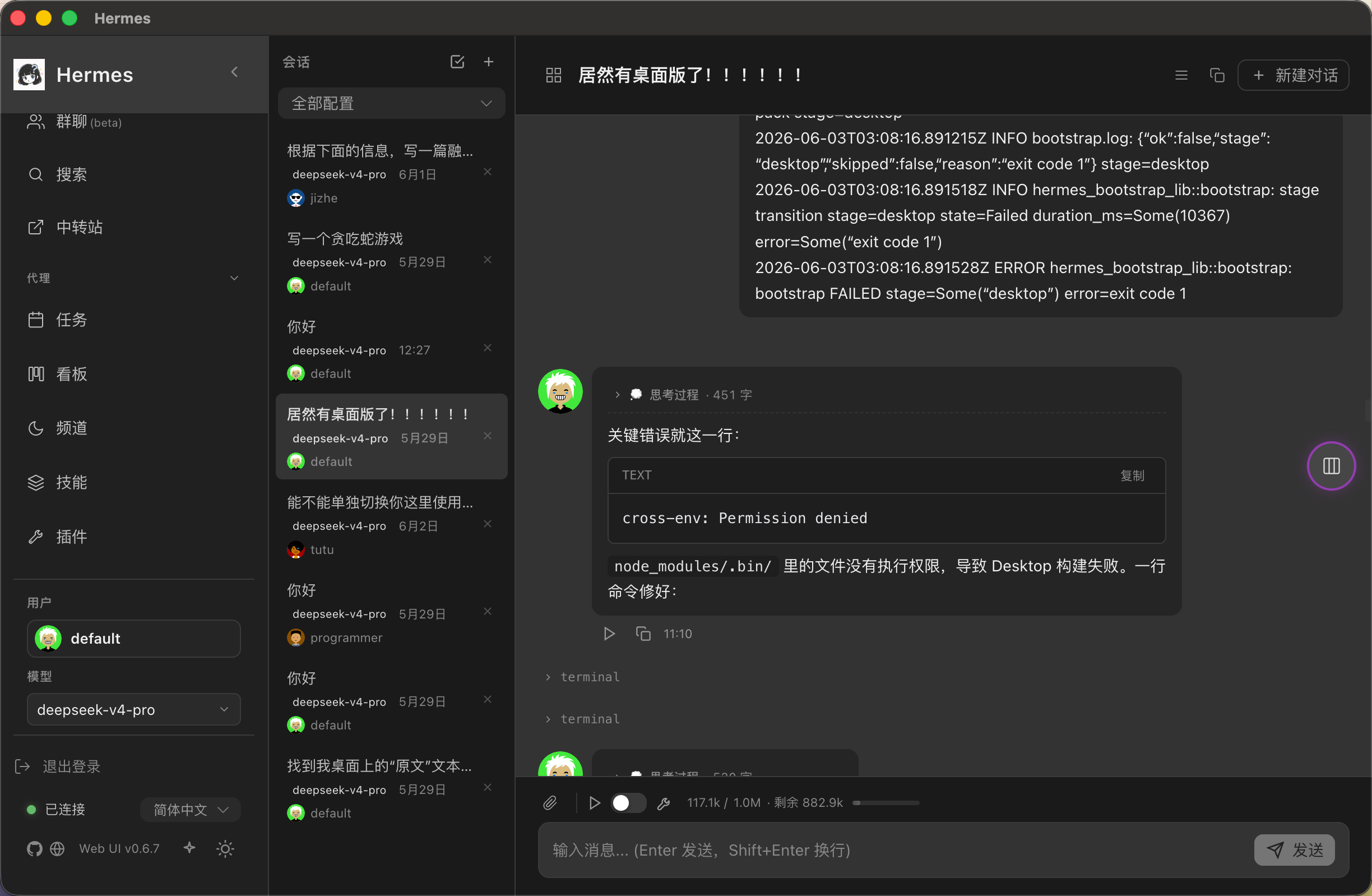Click the 发送 send button

pos(1294,850)
